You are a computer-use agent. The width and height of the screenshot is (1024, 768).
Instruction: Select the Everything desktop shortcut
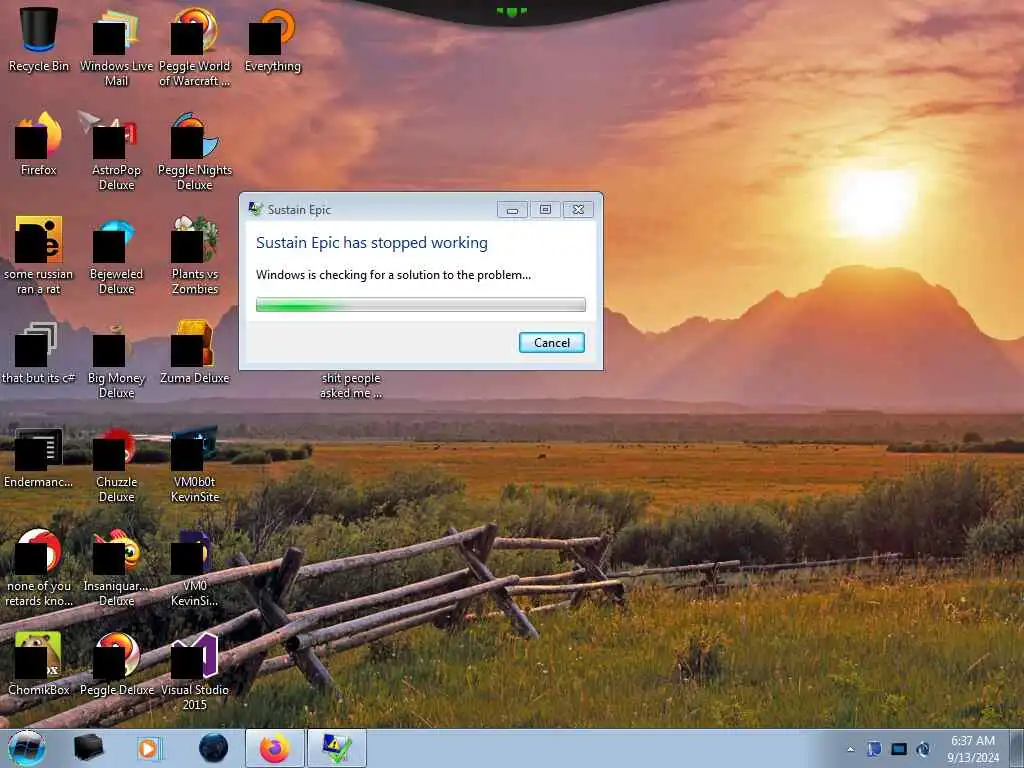click(x=272, y=39)
